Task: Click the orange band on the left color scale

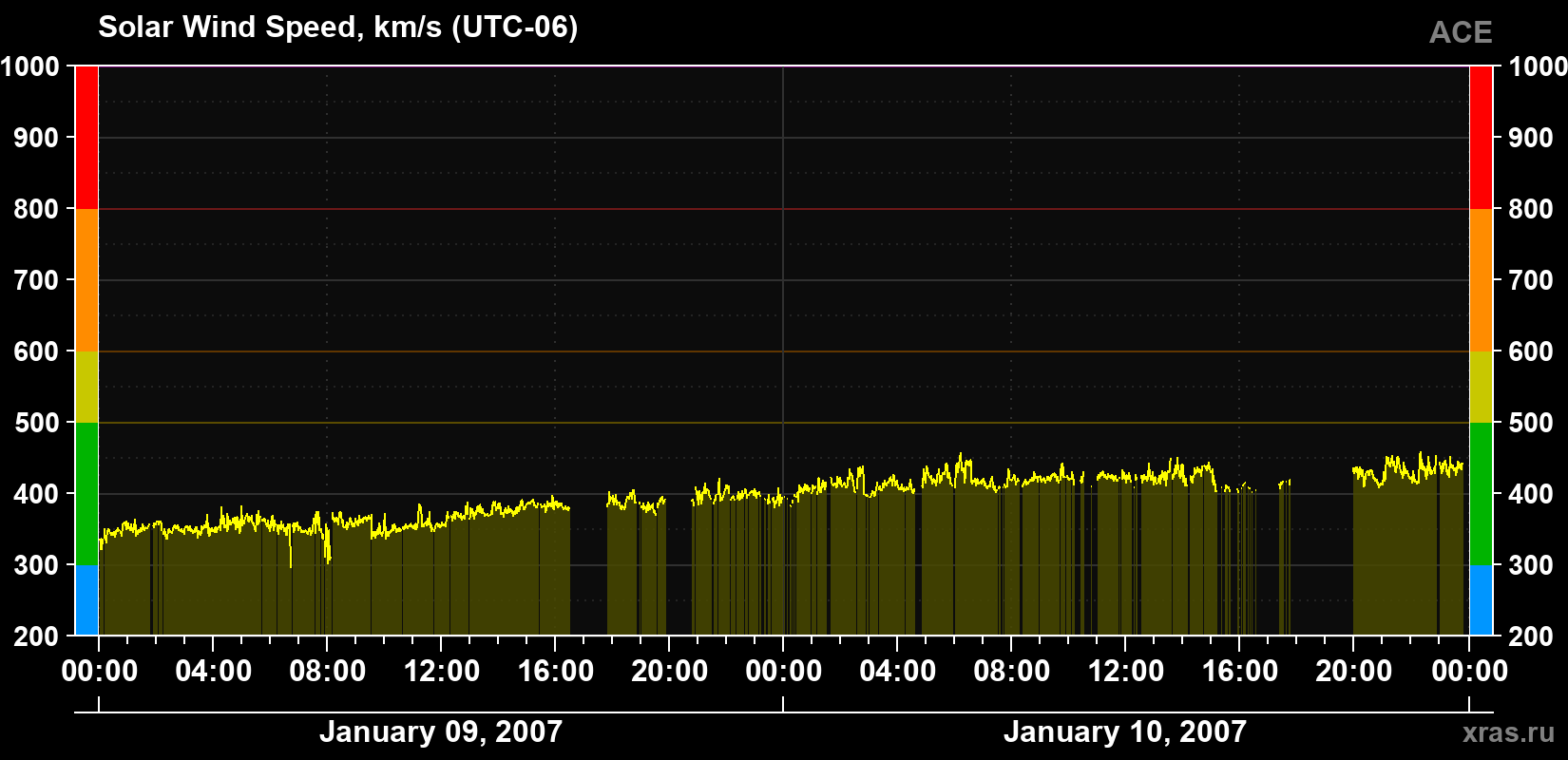Action: 86,280
